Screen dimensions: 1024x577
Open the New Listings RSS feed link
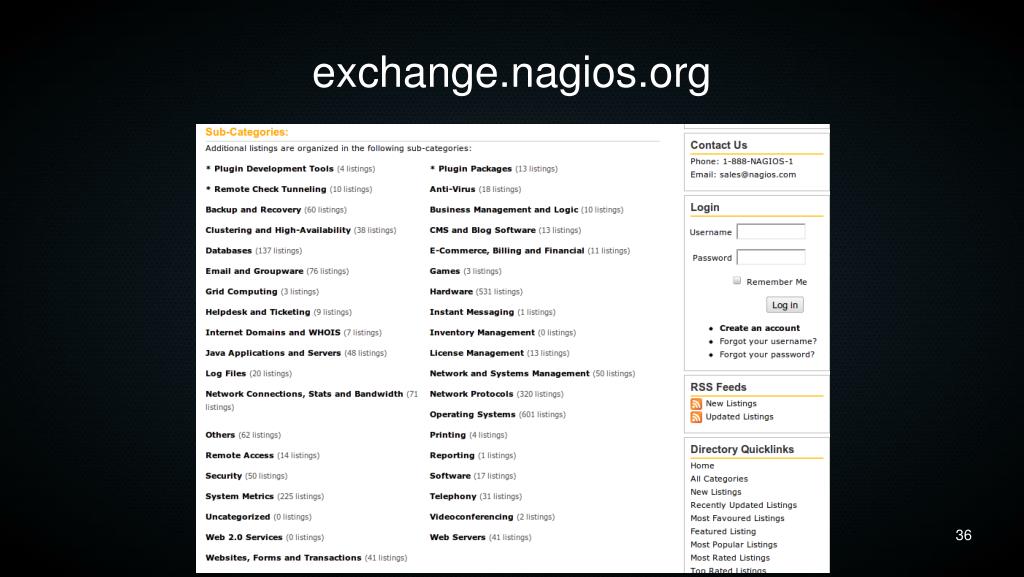pyautogui.click(x=731, y=403)
